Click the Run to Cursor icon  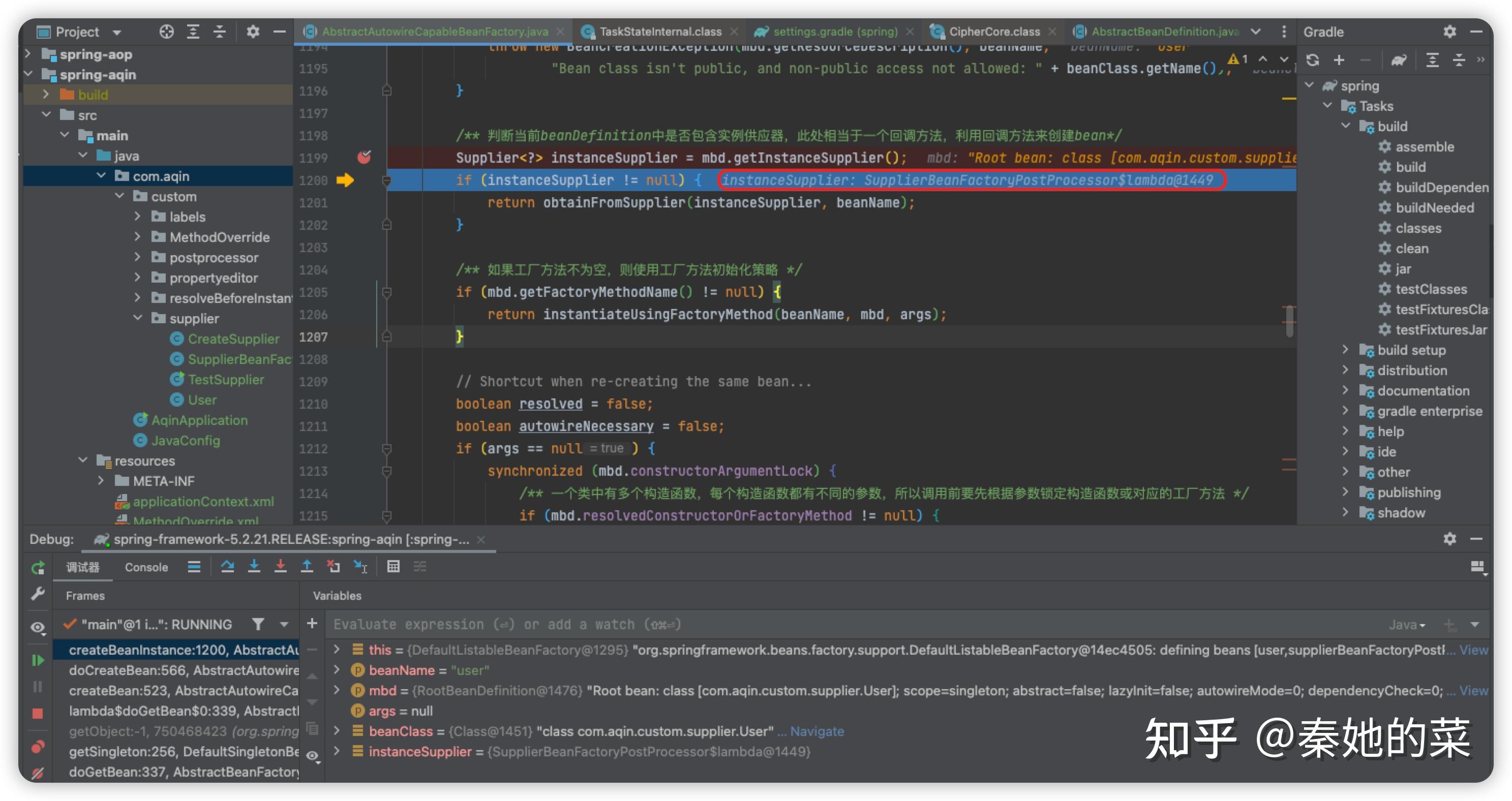click(360, 566)
